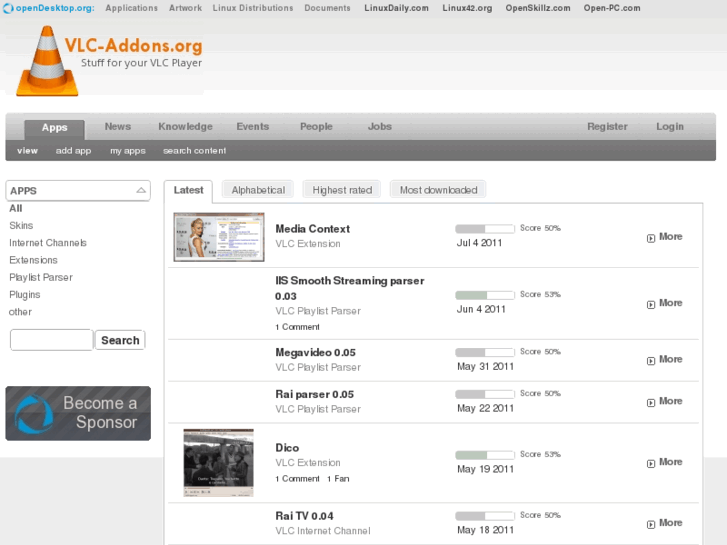Screen dimensions: 727x545
Task: Open the Linux42.org top link
Action: tap(467, 8)
